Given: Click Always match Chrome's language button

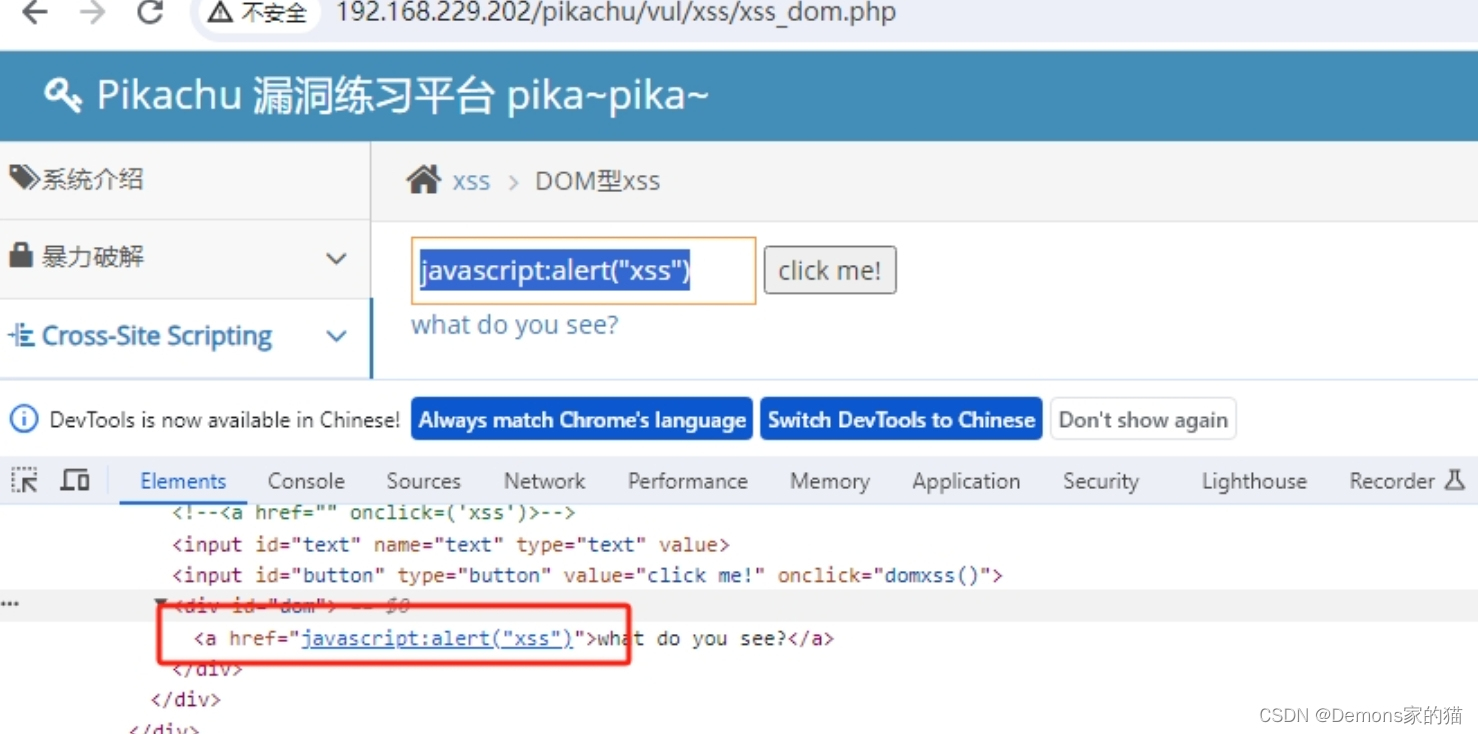Looking at the screenshot, I should tap(582, 419).
